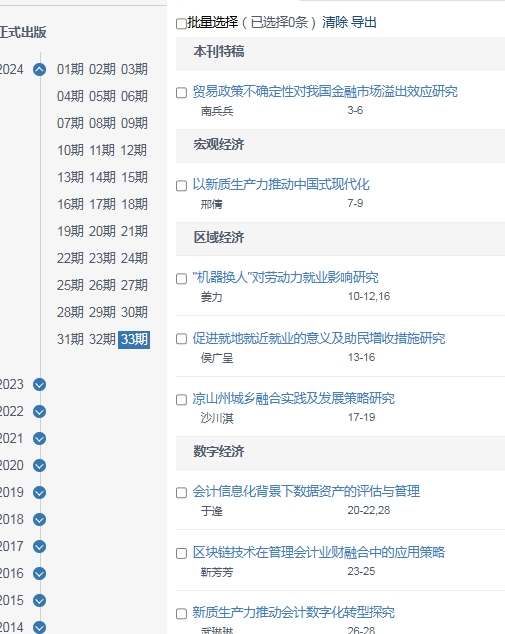Screen dimensions: 505x634
Task: Expand the 2015 year chevron
Action: [x=39, y=600]
